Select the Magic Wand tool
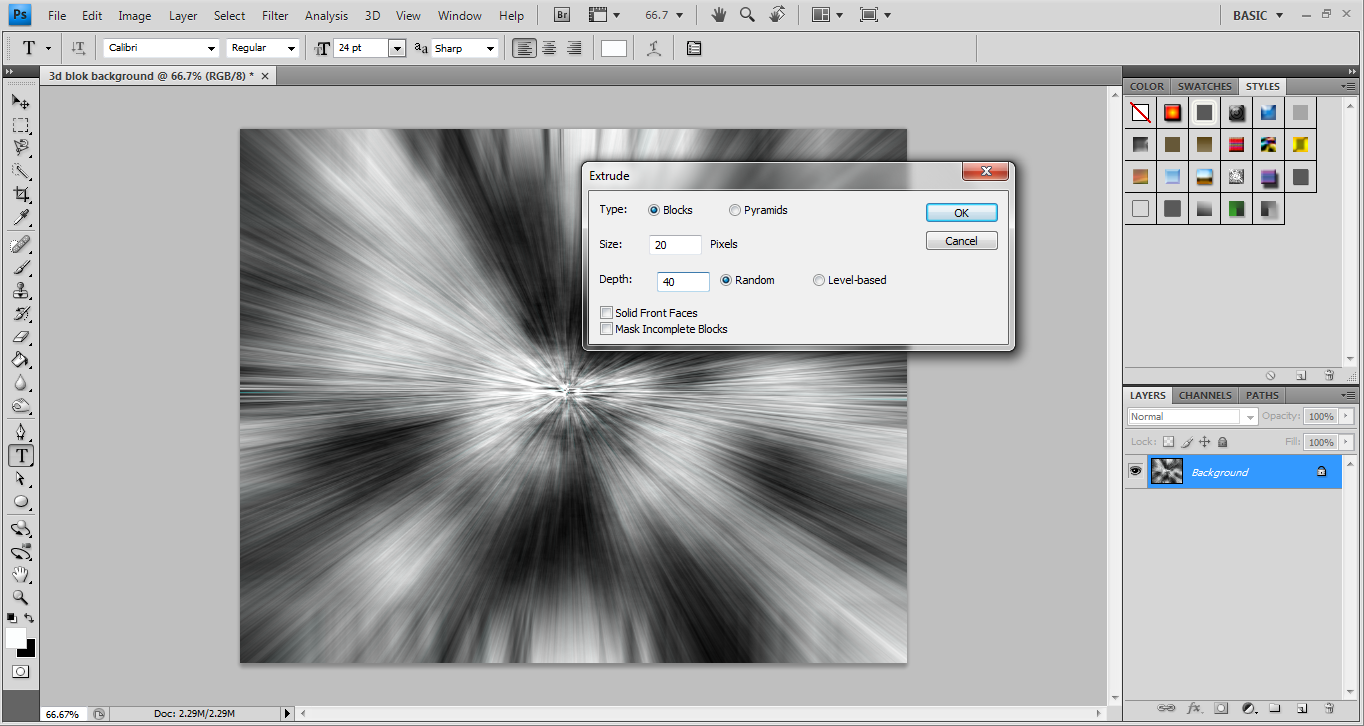 [x=20, y=171]
